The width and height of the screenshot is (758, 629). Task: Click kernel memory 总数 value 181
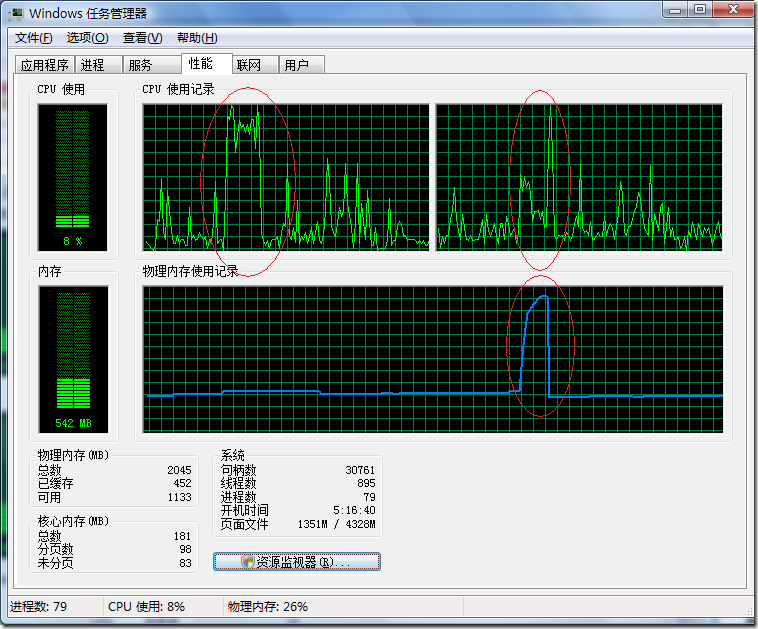182,536
